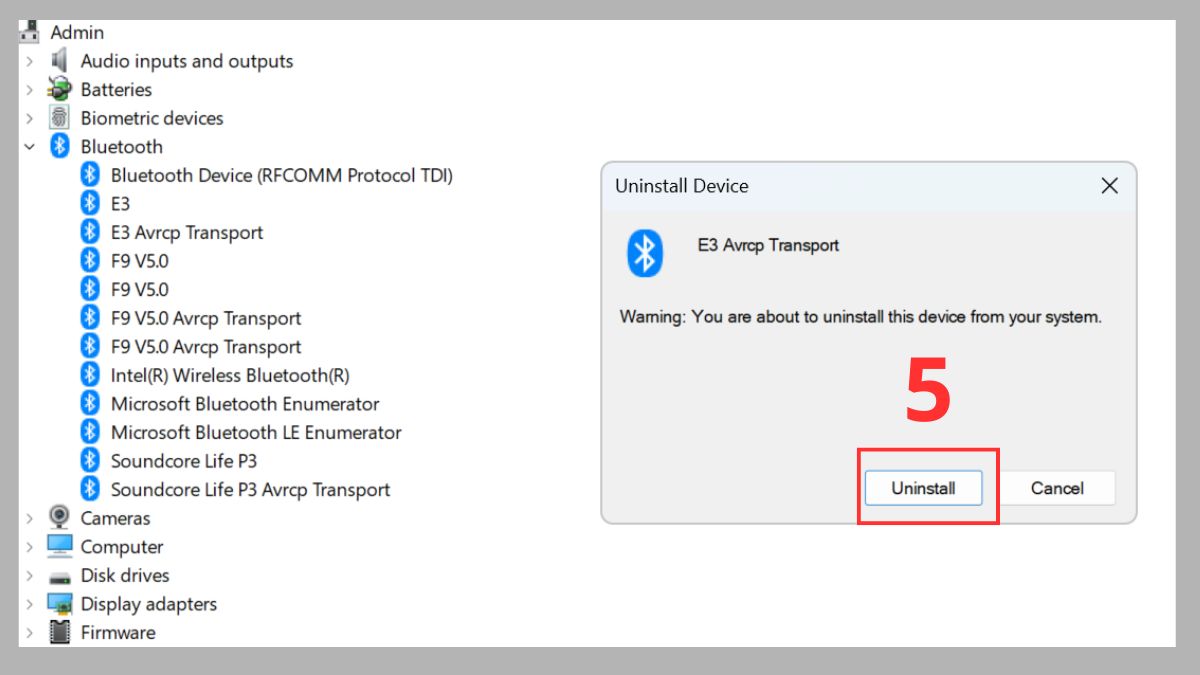Click the Batteries category icon
Viewport: 1200px width, 675px height.
click(x=58, y=89)
